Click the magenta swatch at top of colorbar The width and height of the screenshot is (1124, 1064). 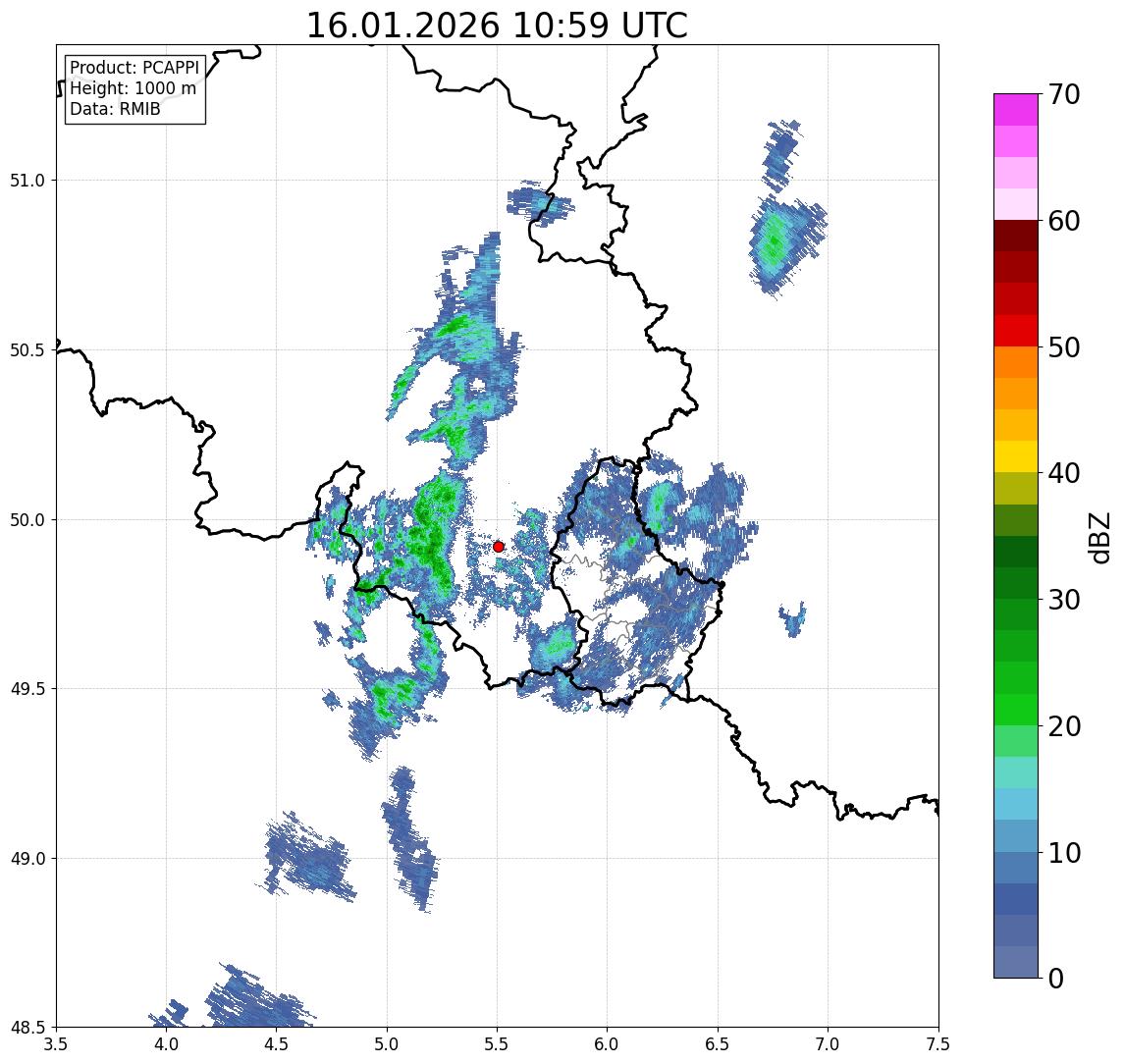(x=1016, y=110)
